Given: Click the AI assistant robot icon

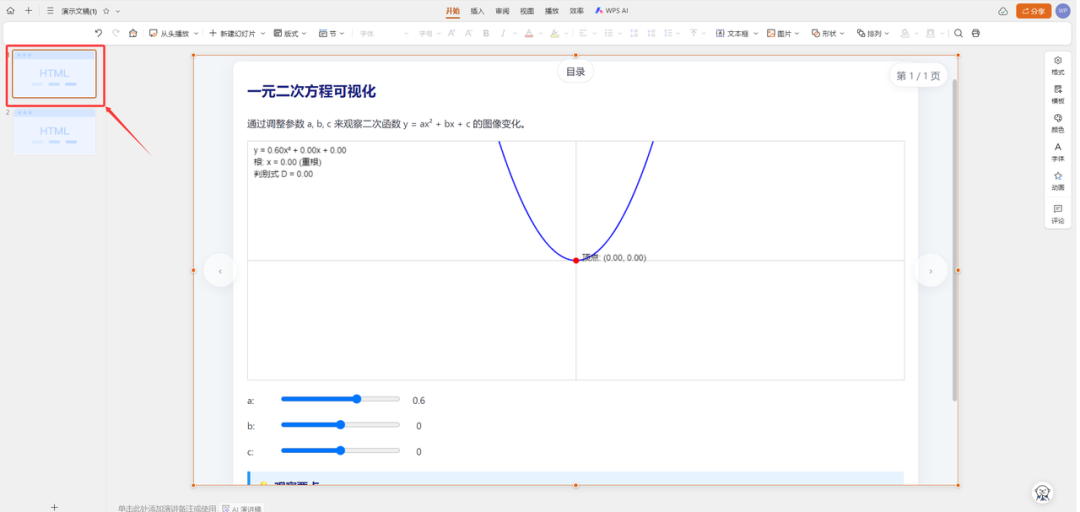Looking at the screenshot, I should (x=1043, y=492).
